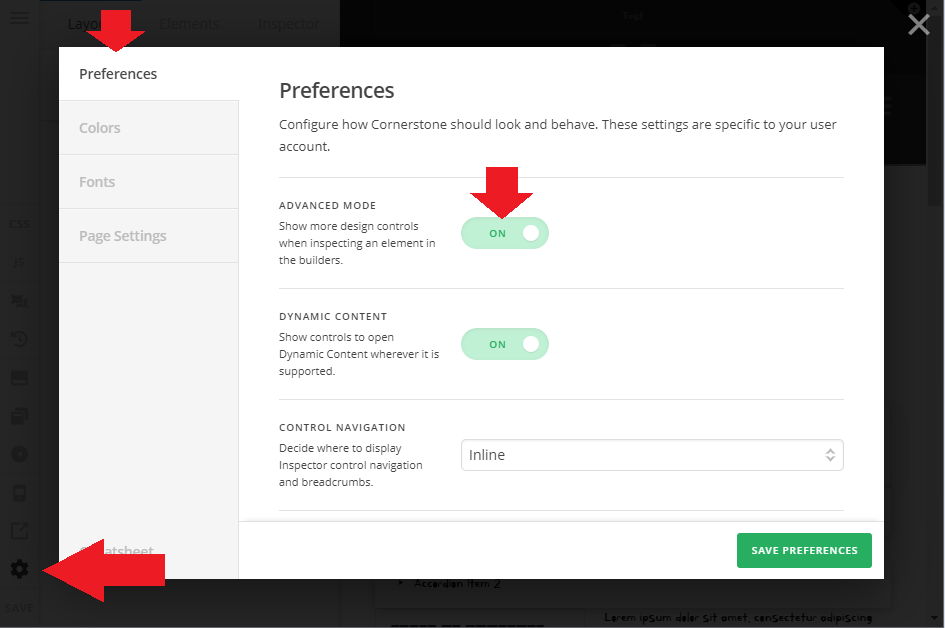Open the Control Navigation Inline dropdown
The height and width of the screenshot is (628, 945).
[x=652, y=455]
